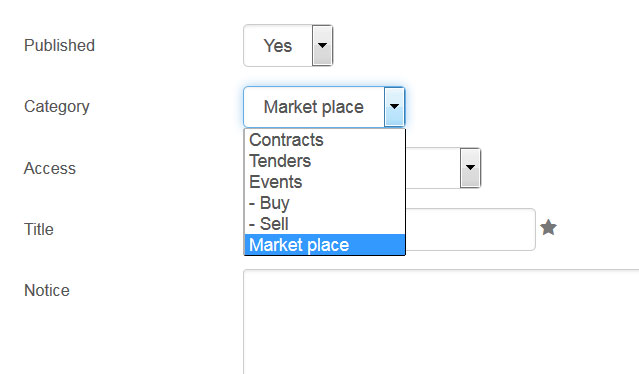
Task: Open the Published dropdown showing Yes
Action: click(288, 45)
